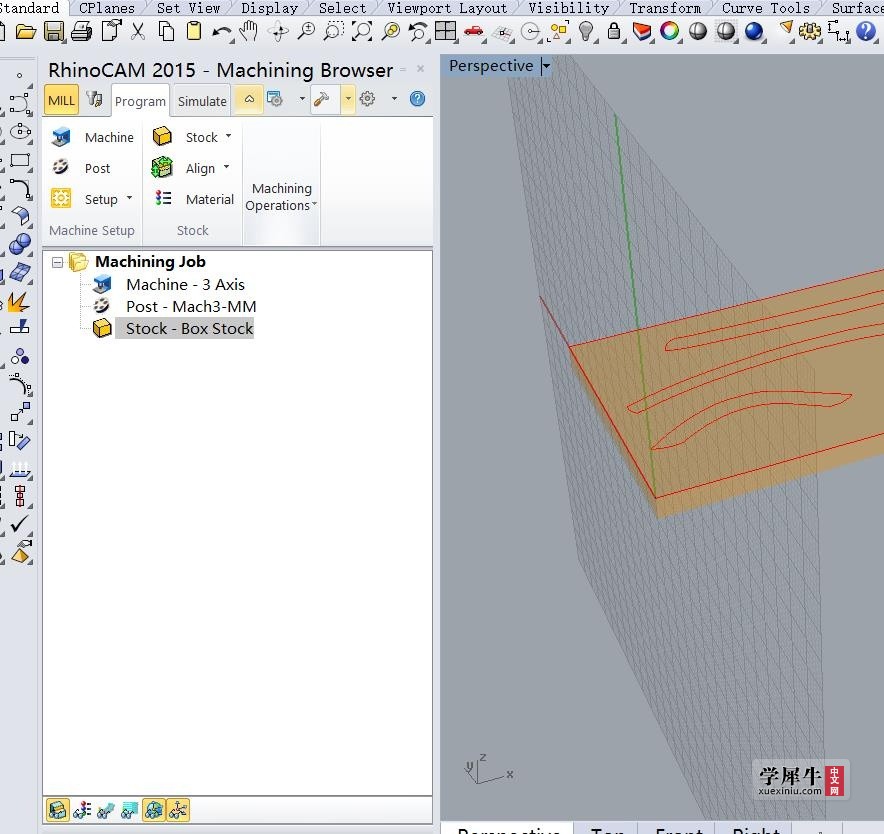The width and height of the screenshot is (884, 834).
Task: Open the Stock dropdown arrow
Action: tap(228, 136)
